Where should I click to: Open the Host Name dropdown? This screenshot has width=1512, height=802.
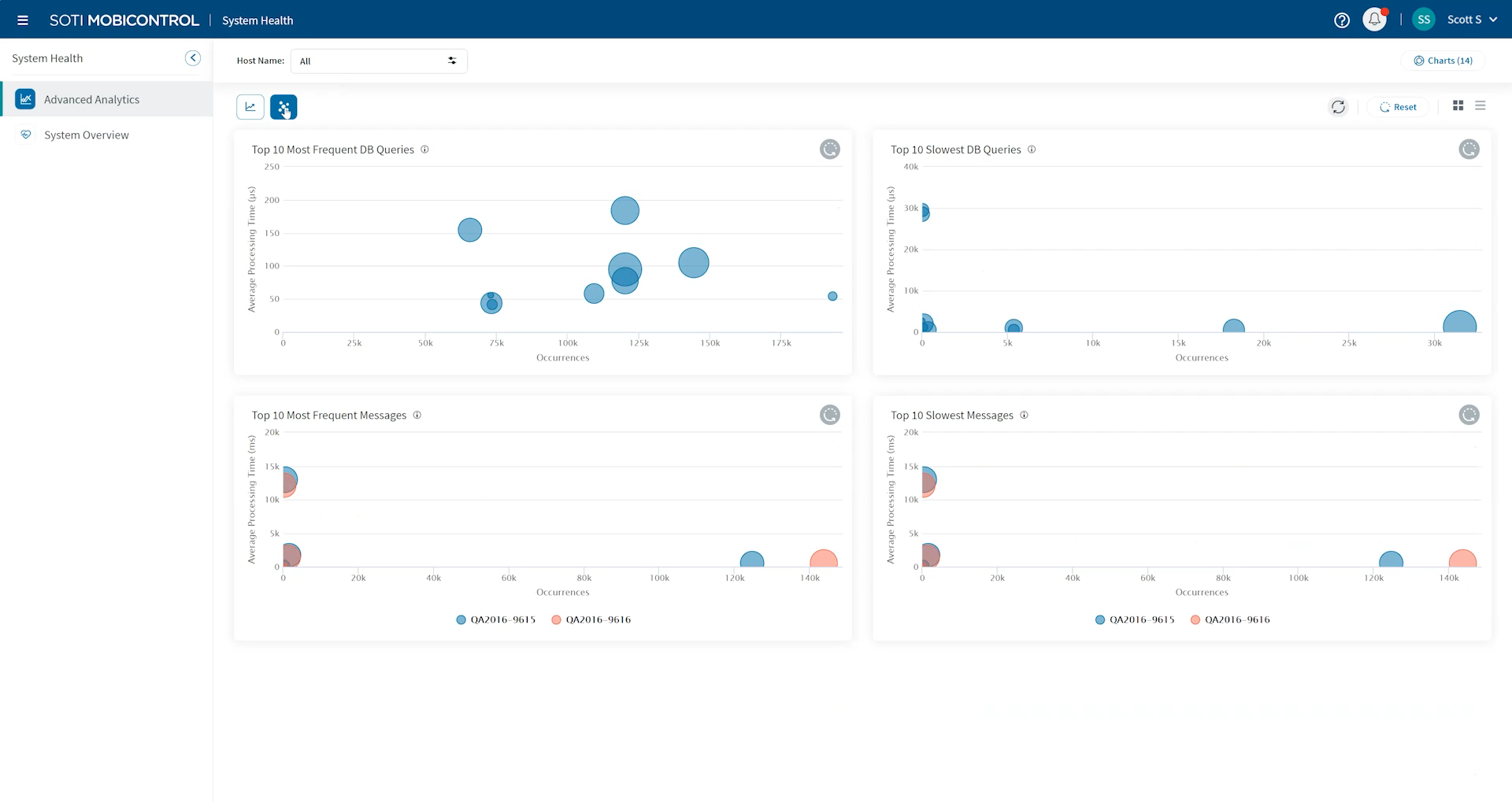click(x=378, y=61)
